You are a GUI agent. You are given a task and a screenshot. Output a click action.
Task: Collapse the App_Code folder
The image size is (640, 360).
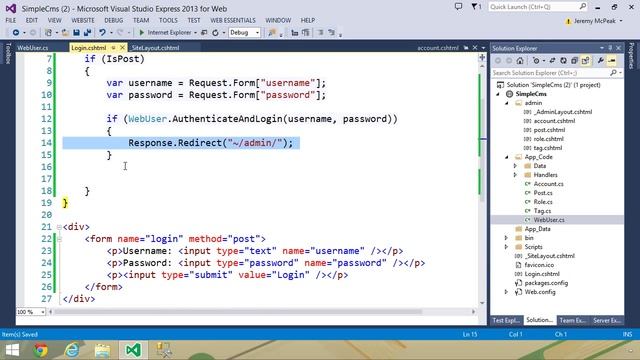507,157
